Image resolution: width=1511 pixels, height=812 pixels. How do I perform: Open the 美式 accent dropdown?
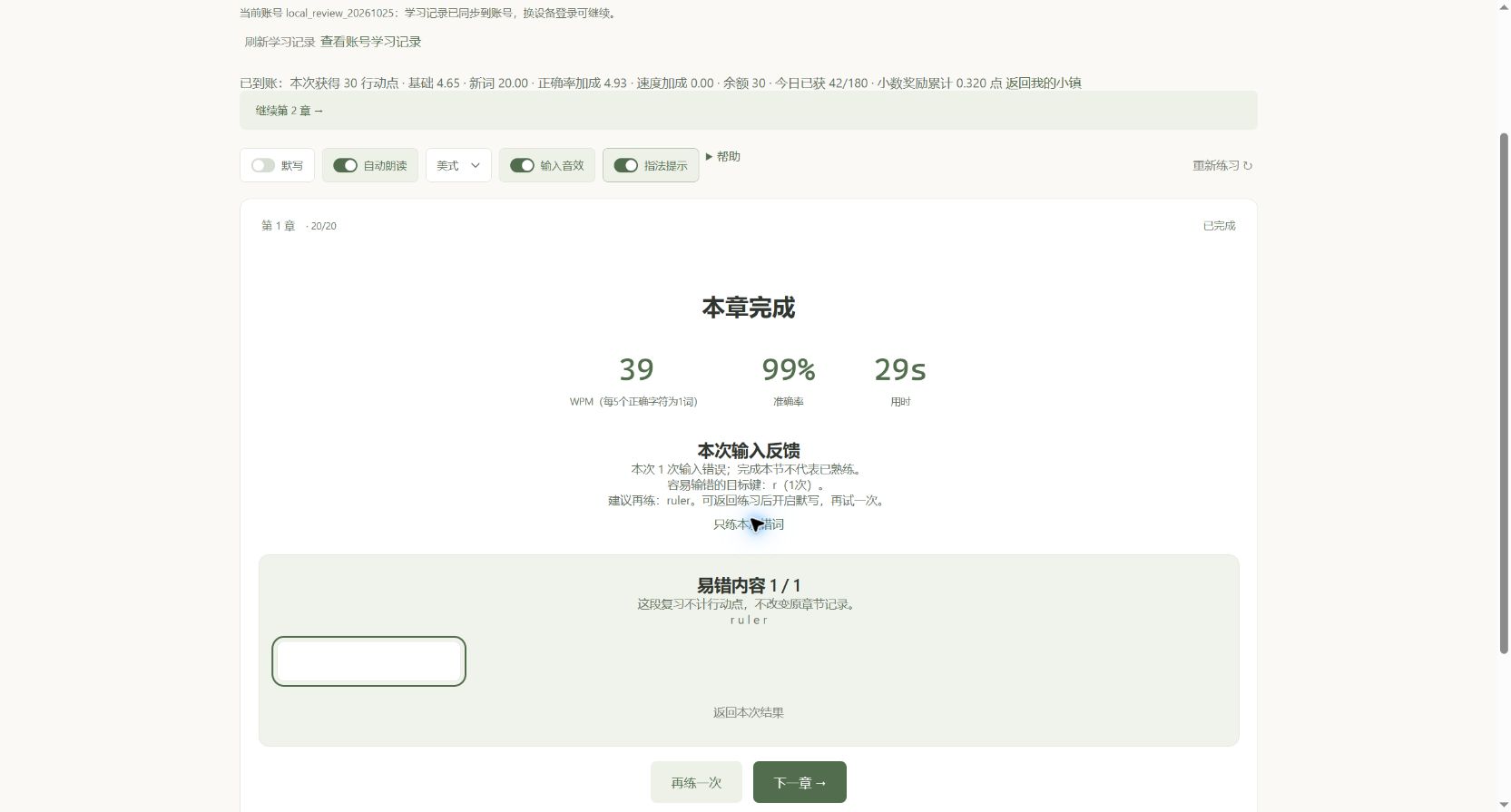tap(458, 165)
